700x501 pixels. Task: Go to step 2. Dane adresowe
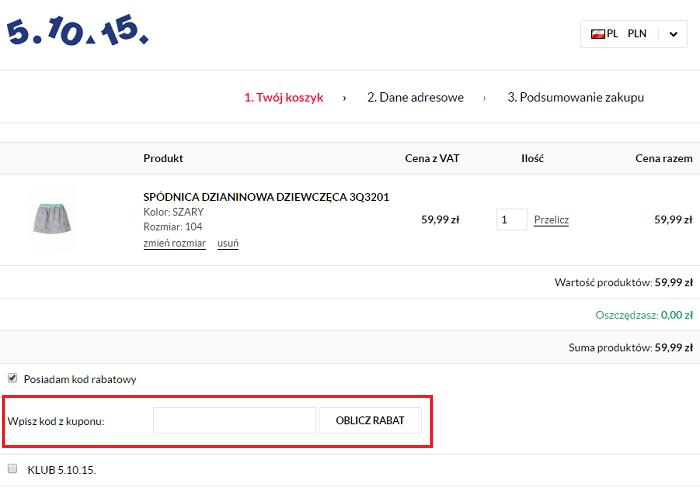click(x=415, y=97)
